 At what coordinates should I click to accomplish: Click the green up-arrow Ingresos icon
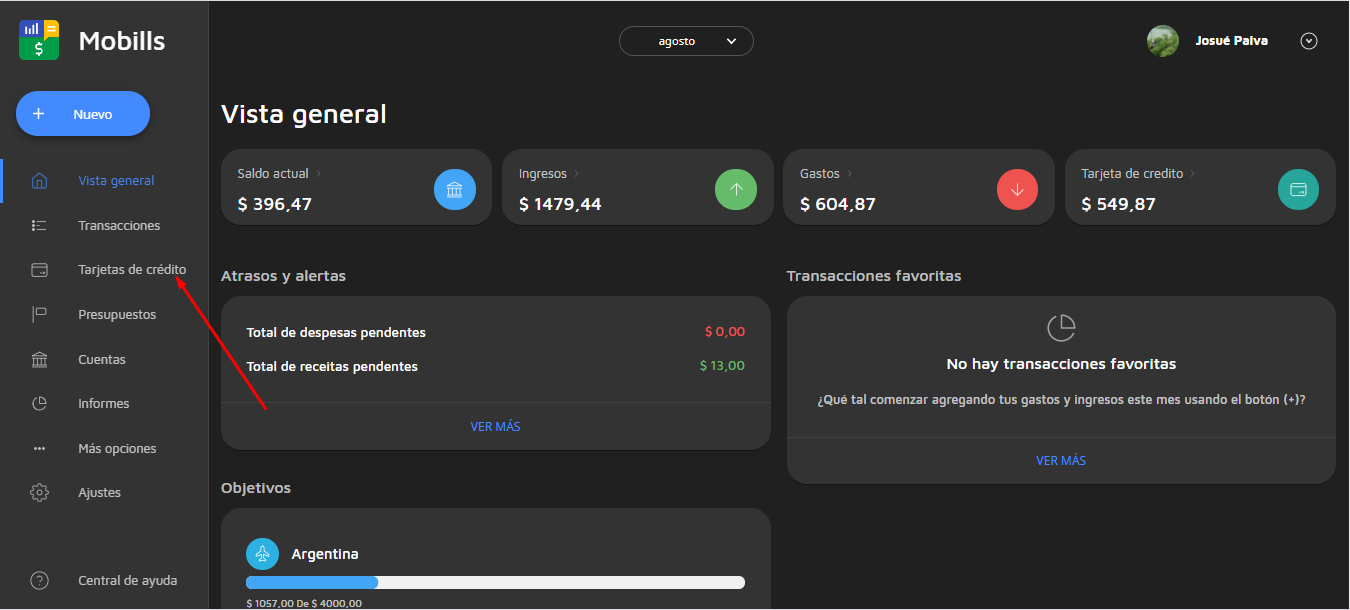(x=736, y=189)
